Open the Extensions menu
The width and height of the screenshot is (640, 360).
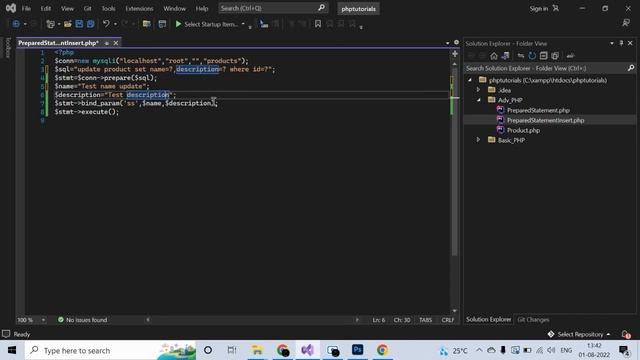(139, 8)
